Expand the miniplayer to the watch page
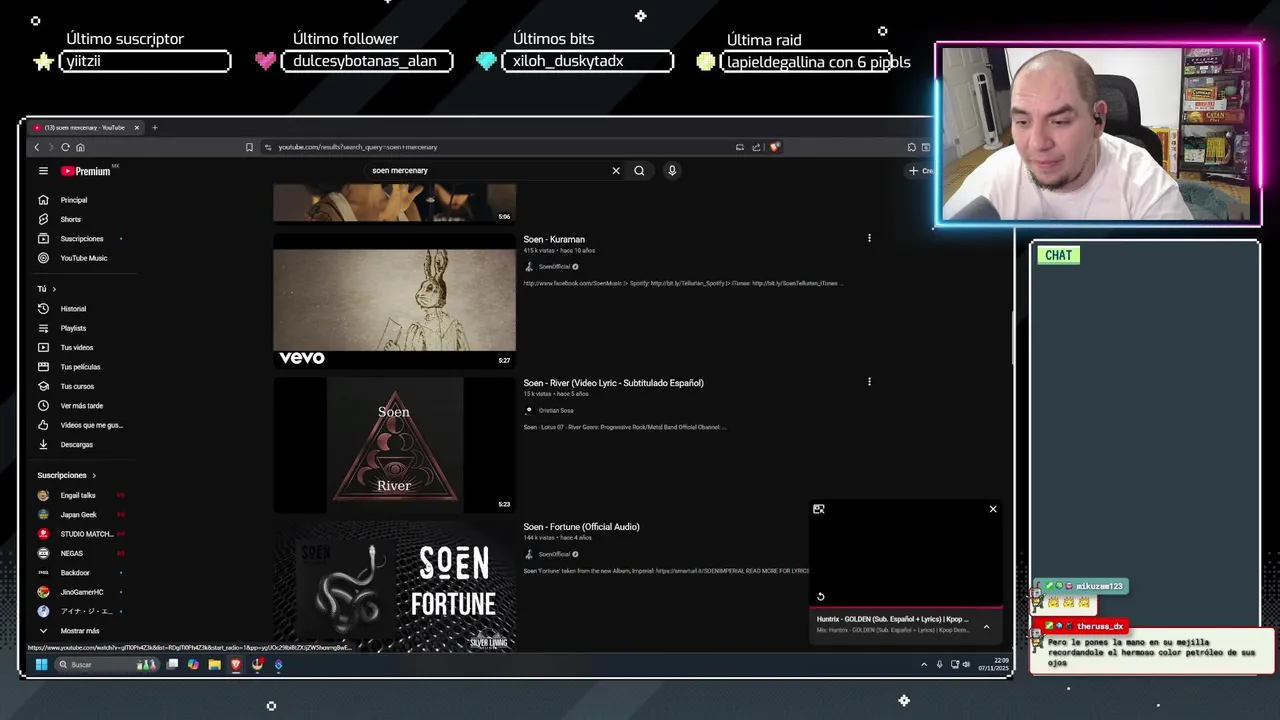1280x720 pixels. (x=819, y=509)
